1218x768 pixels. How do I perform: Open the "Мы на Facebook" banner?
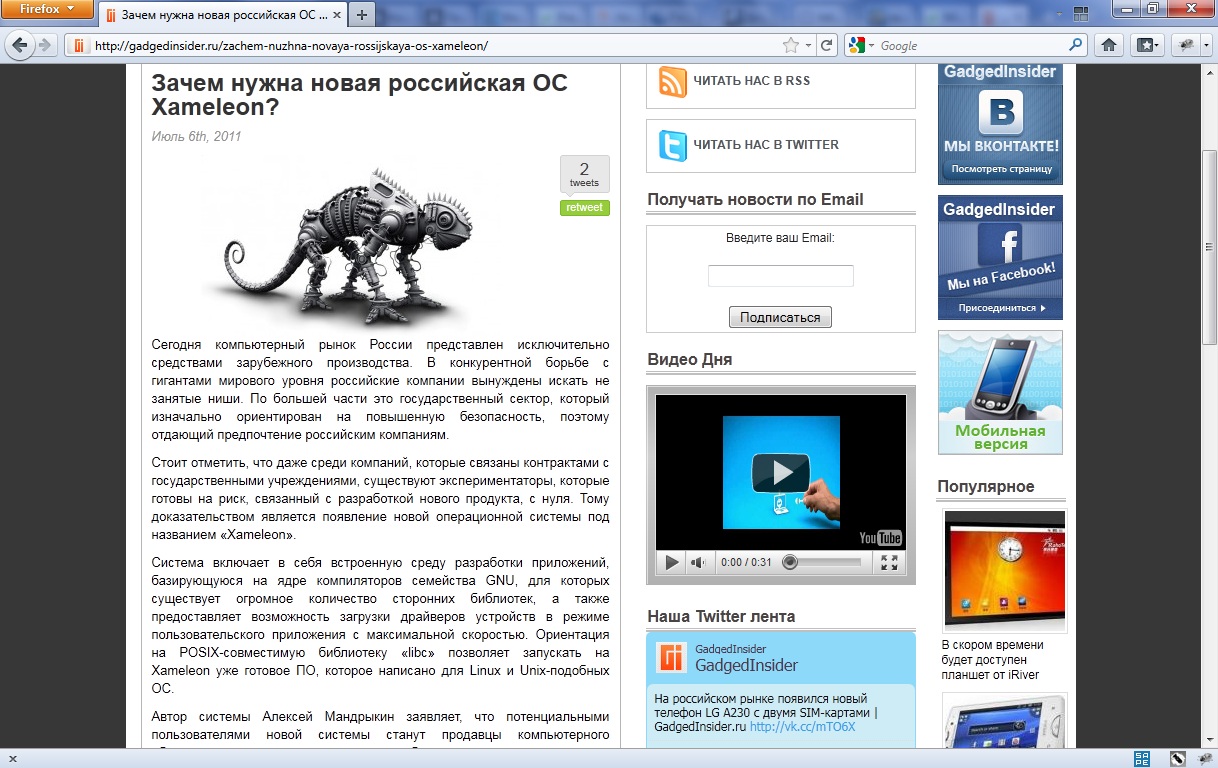click(1000, 258)
